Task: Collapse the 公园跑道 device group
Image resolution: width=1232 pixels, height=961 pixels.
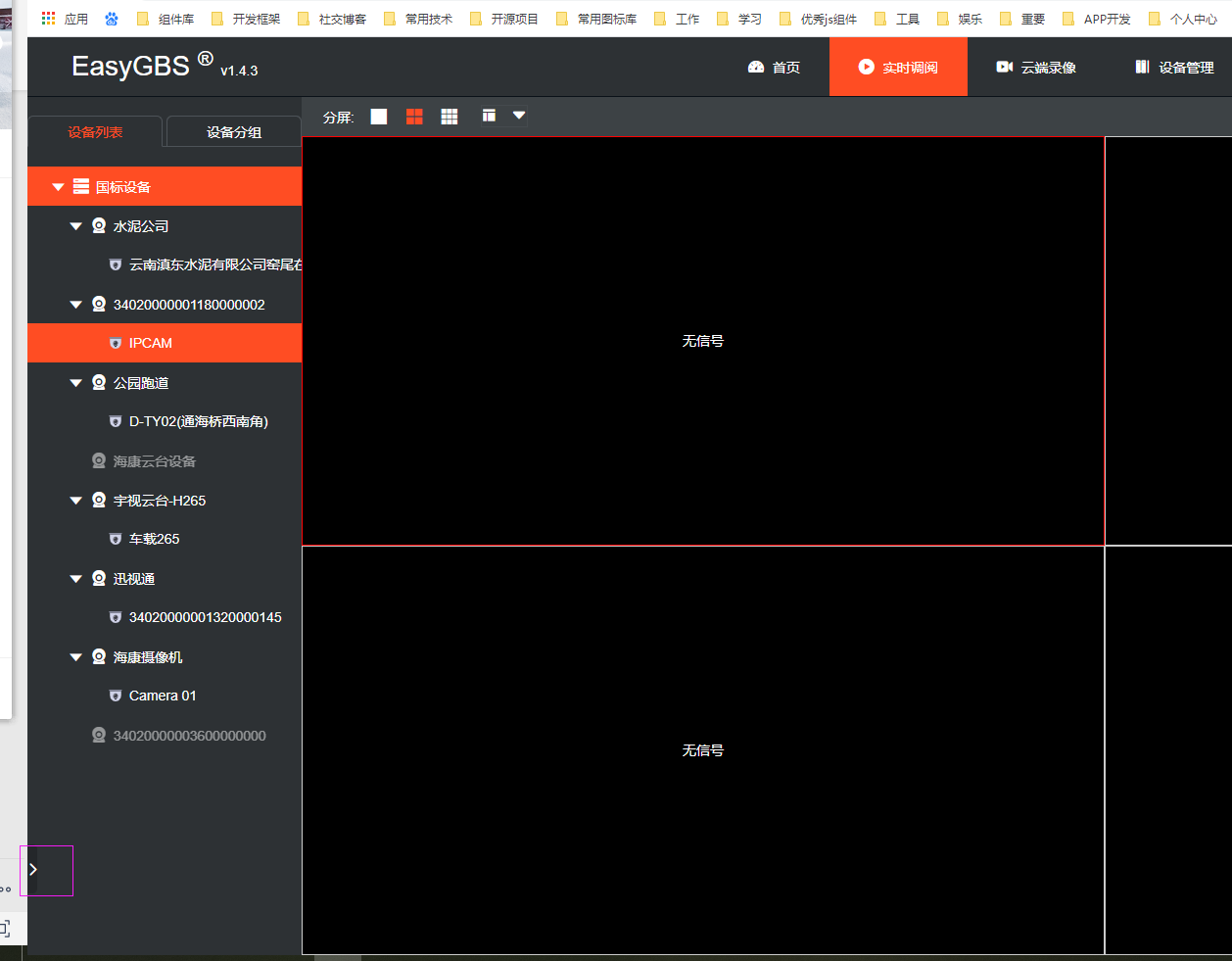Action: 75,382
